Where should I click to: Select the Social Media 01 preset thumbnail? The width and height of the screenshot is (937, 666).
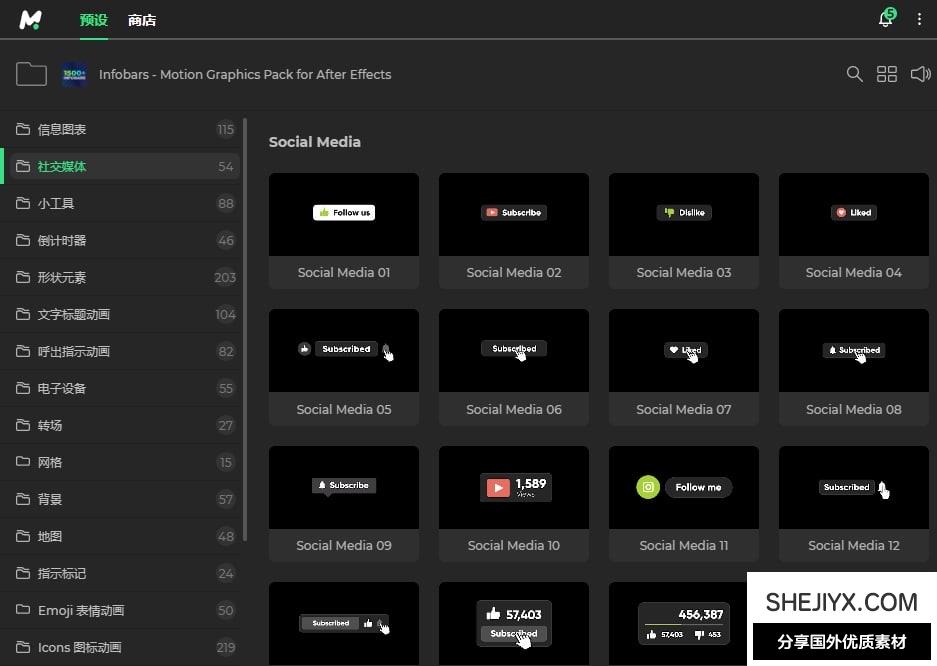[x=344, y=214]
